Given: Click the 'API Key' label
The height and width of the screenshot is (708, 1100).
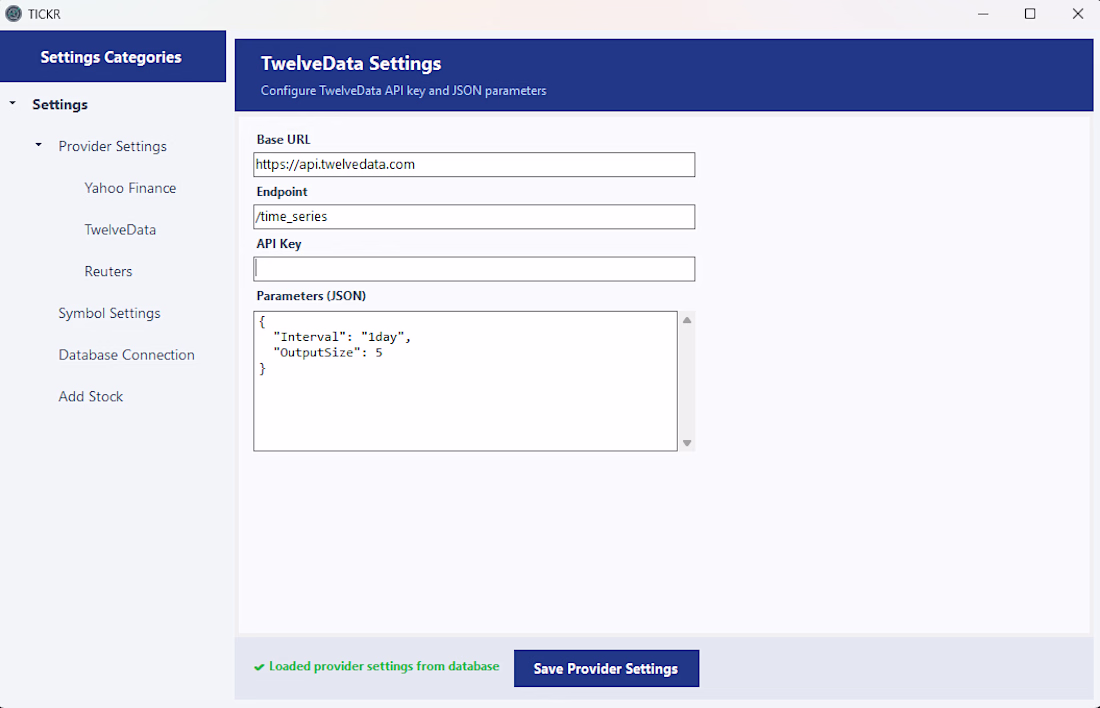Looking at the screenshot, I should (279, 243).
